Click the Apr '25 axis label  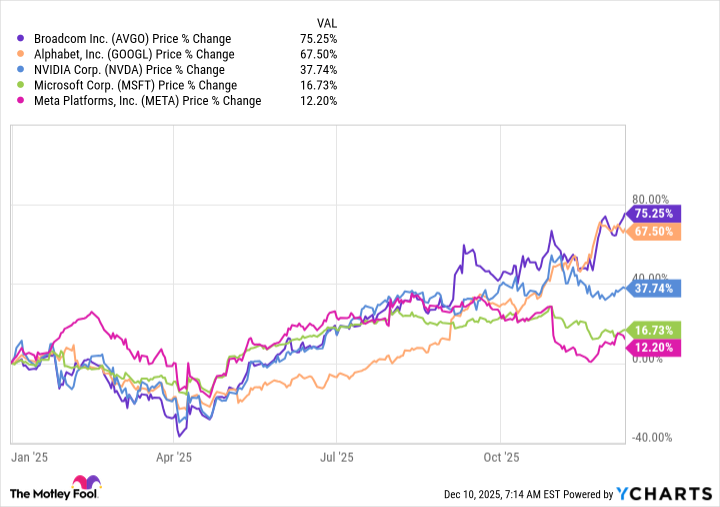coord(175,457)
